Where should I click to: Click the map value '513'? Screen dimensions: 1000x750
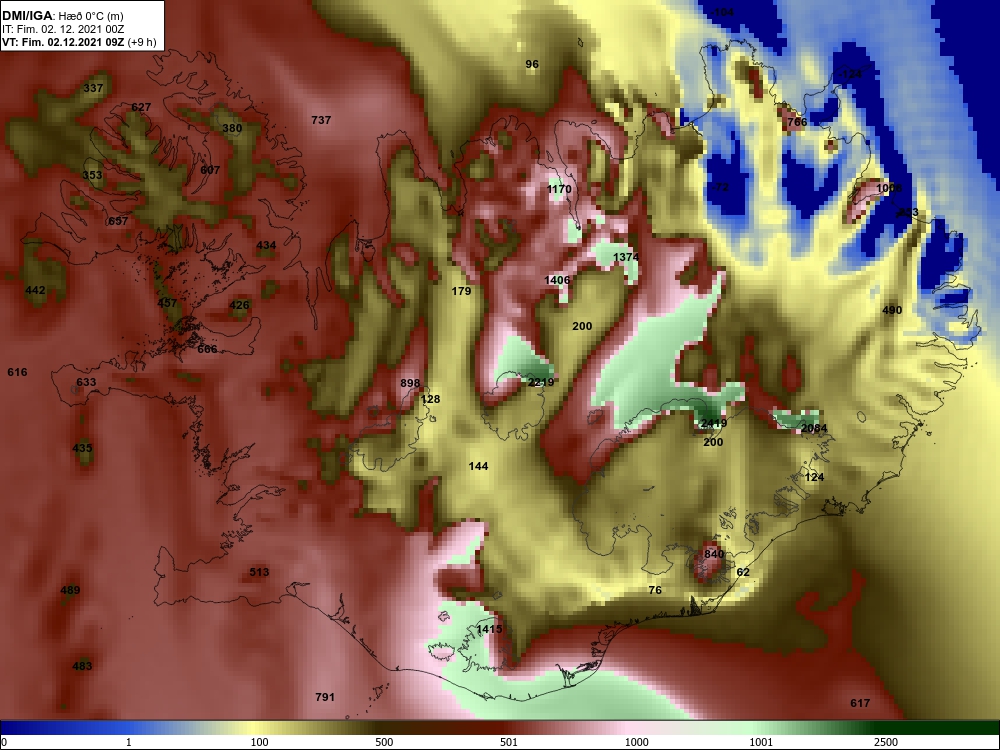coord(259,572)
